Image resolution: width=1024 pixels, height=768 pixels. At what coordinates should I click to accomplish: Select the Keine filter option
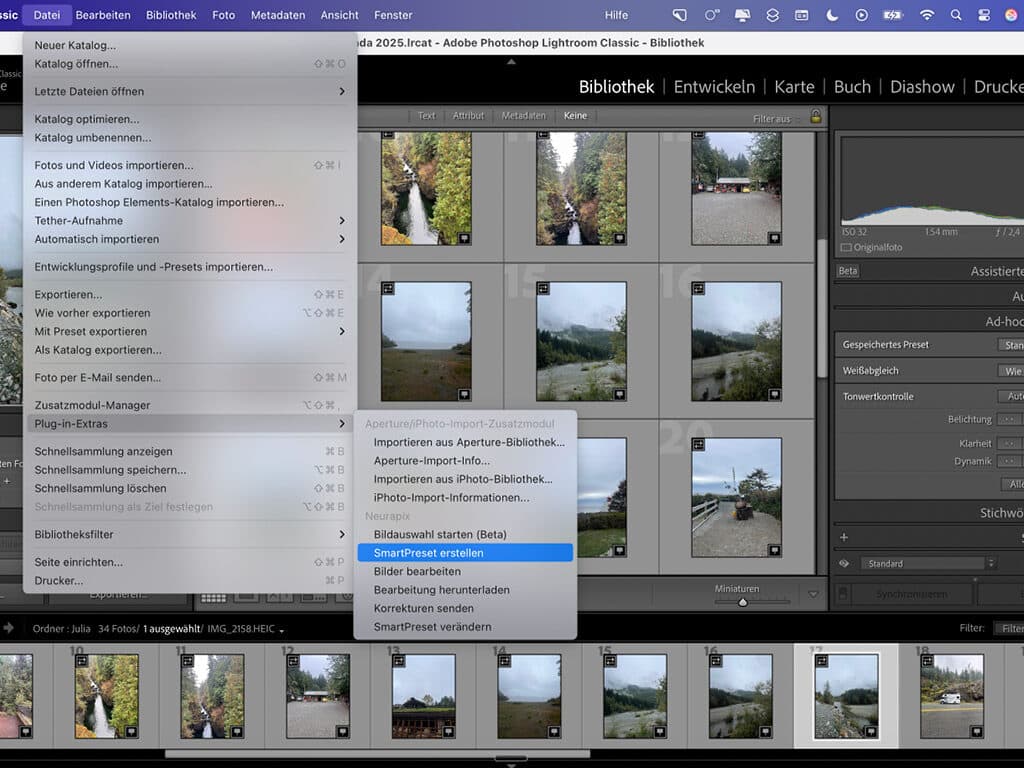tap(575, 116)
